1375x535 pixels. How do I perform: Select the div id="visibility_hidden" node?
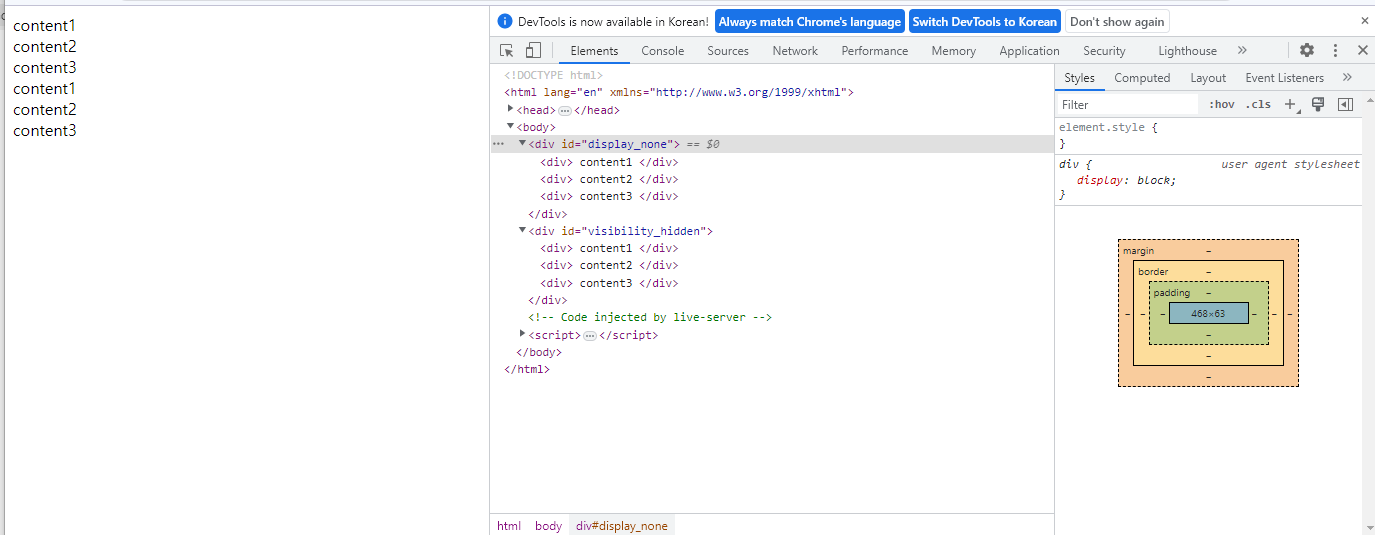click(620, 231)
